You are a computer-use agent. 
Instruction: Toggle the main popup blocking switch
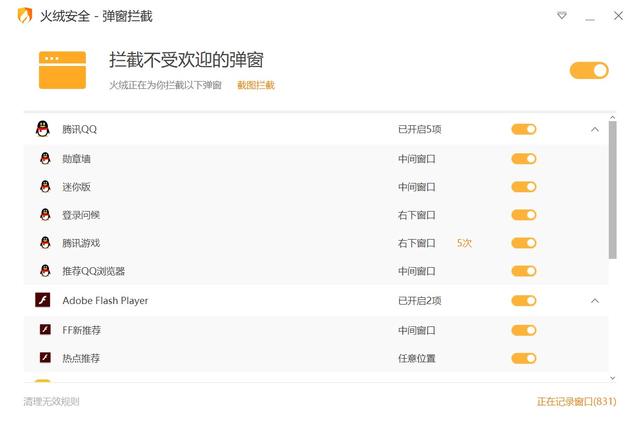(x=589, y=71)
